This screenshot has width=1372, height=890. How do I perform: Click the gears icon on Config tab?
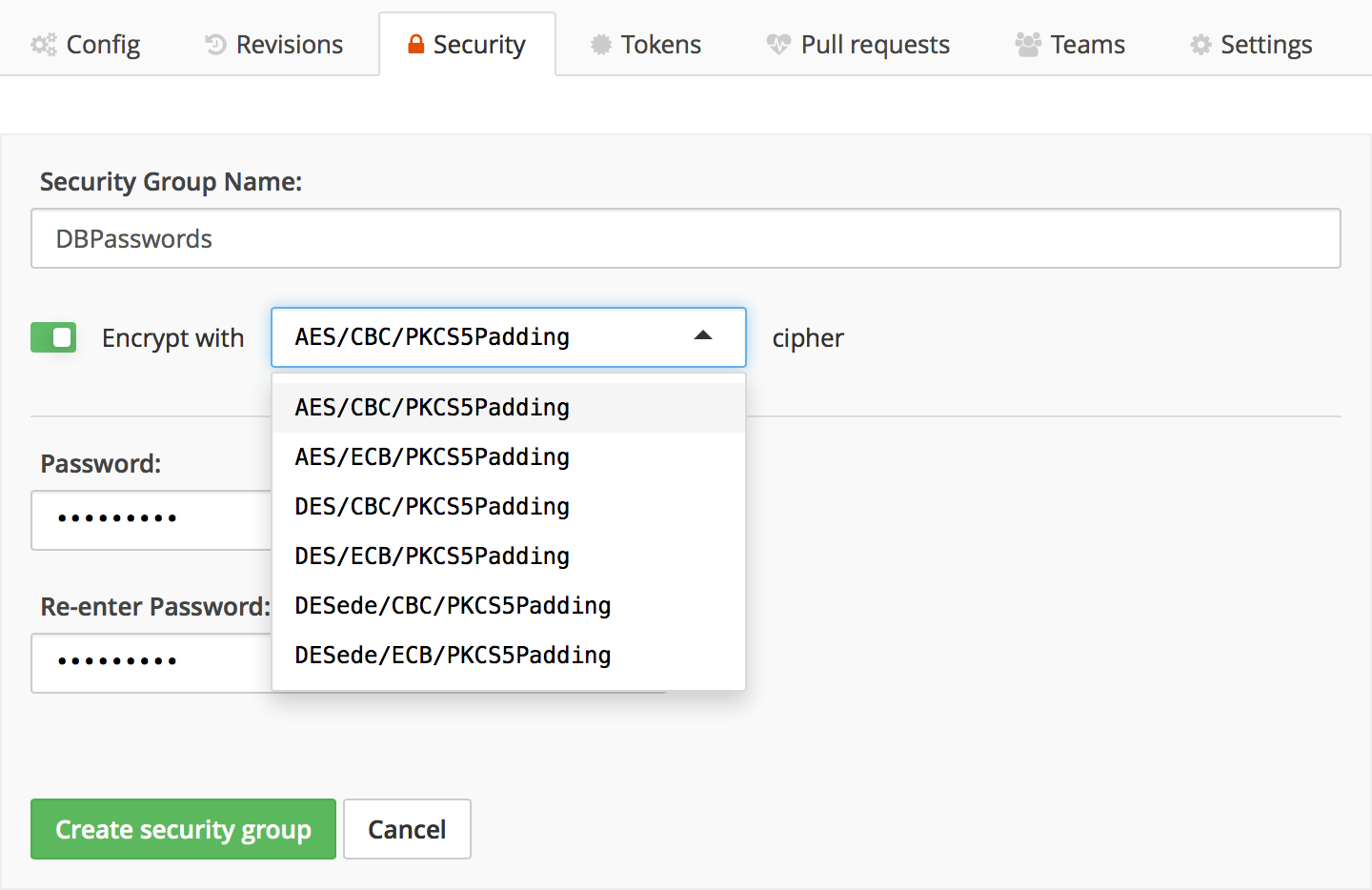click(44, 45)
